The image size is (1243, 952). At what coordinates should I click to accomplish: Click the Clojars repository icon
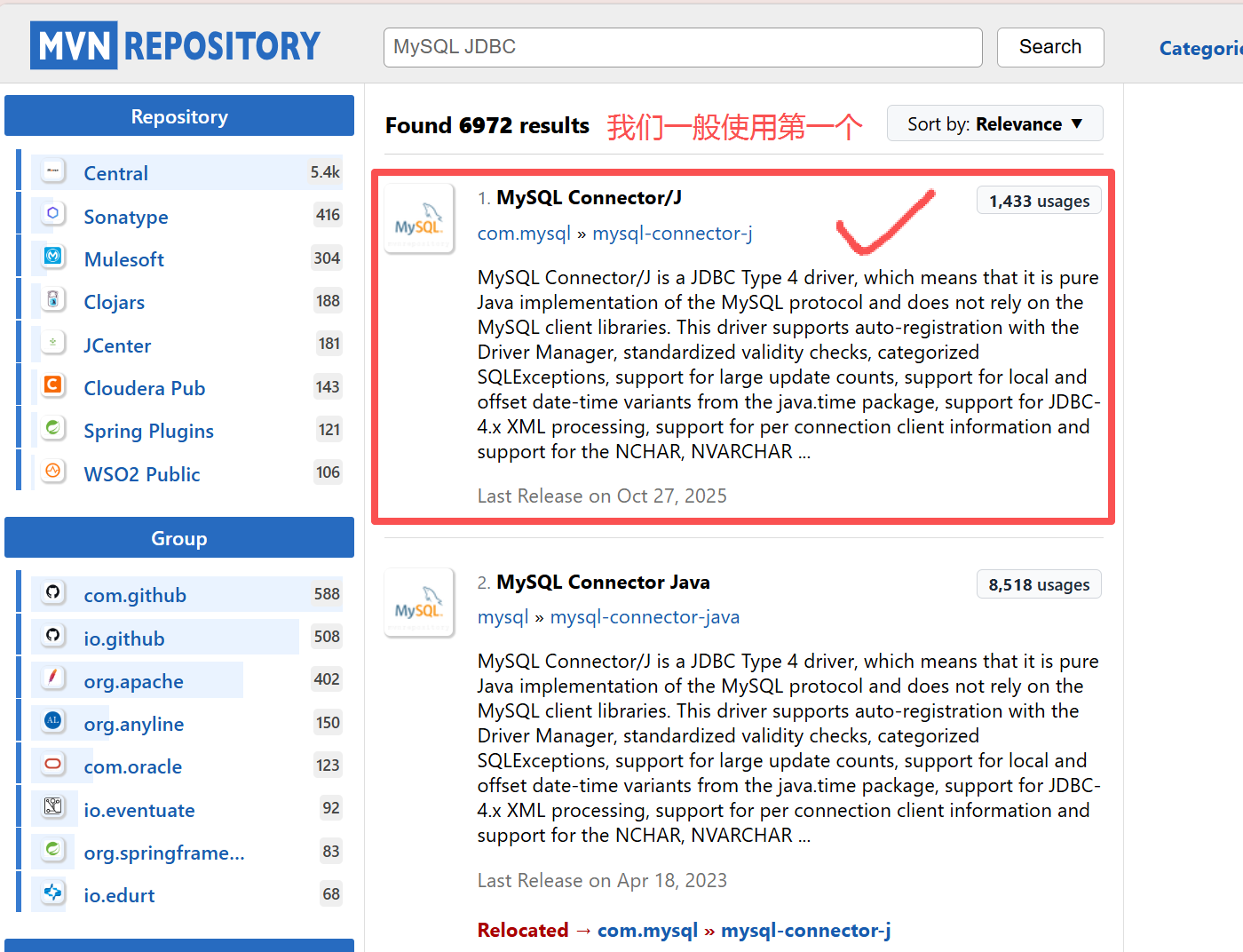pos(53,299)
